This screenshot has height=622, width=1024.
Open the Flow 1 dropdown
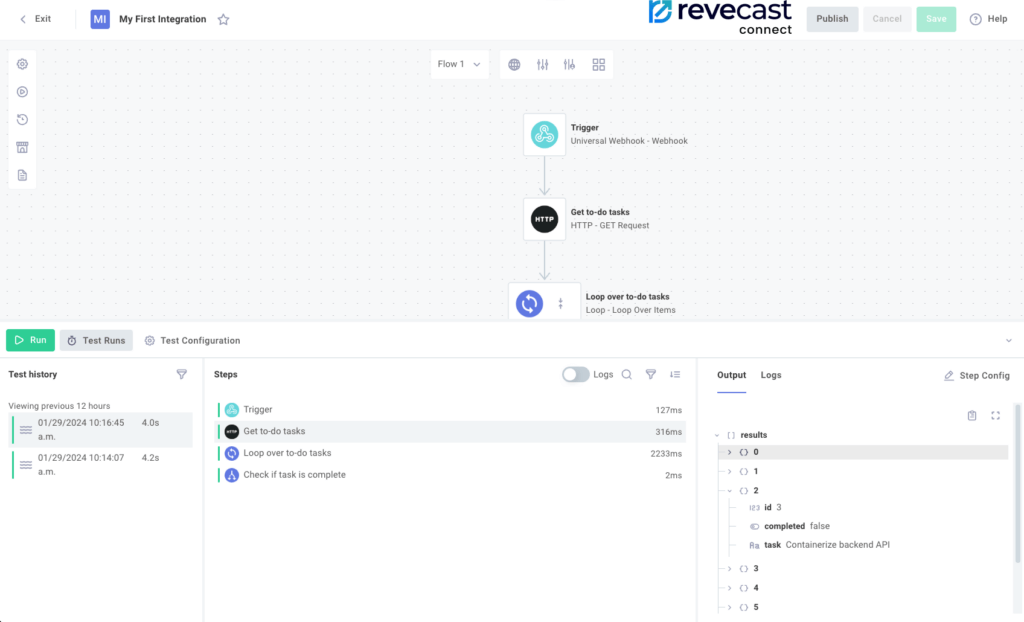(459, 64)
